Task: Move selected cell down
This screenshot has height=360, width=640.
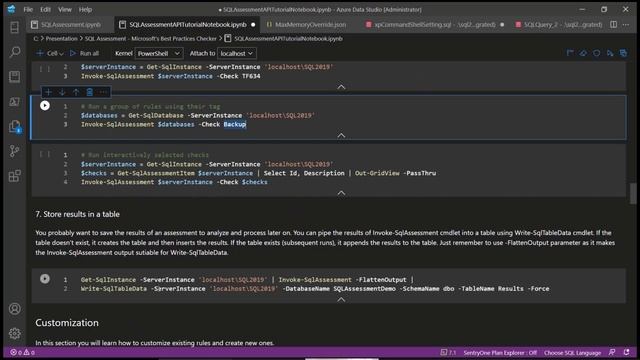Action: pos(62,92)
